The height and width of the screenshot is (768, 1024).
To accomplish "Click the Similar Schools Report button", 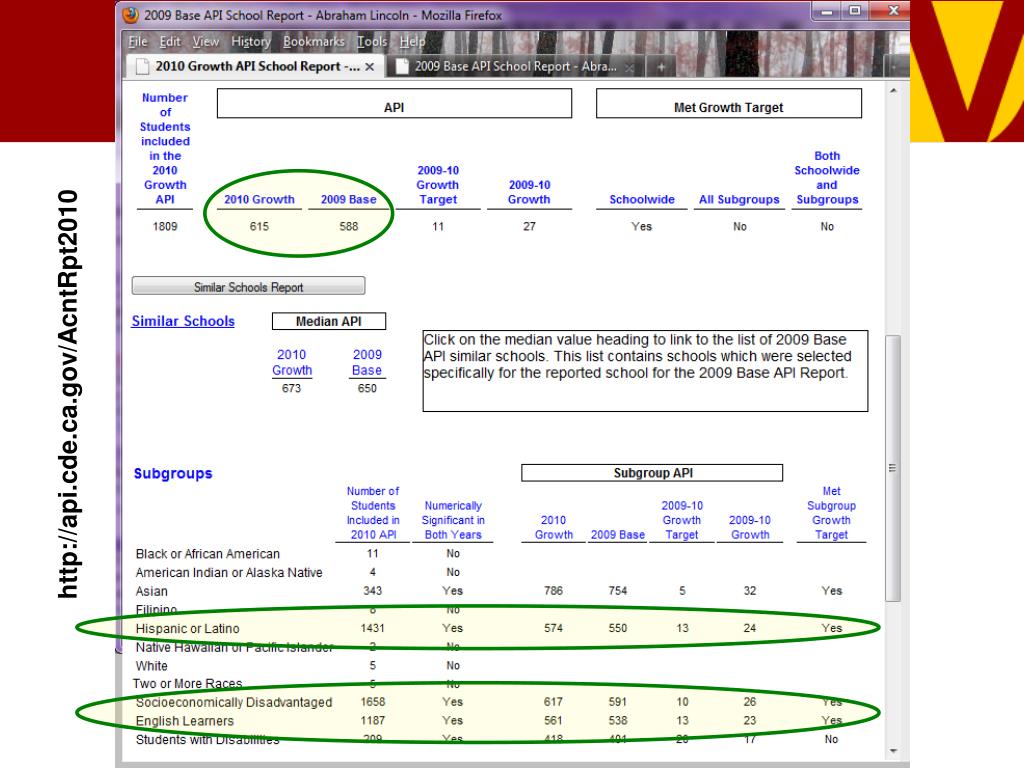I will click(x=248, y=287).
